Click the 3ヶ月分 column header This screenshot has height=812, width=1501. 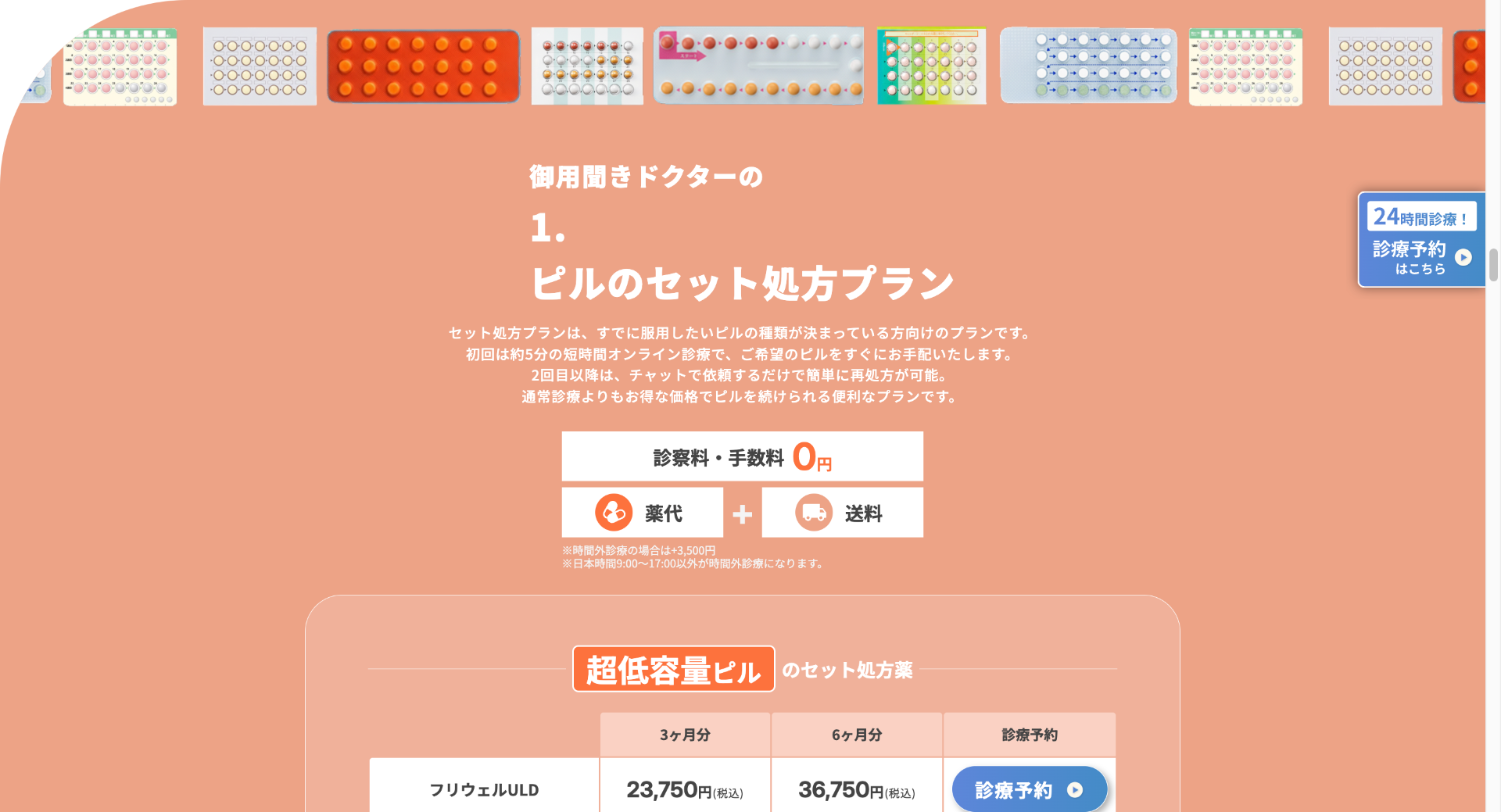point(685,735)
